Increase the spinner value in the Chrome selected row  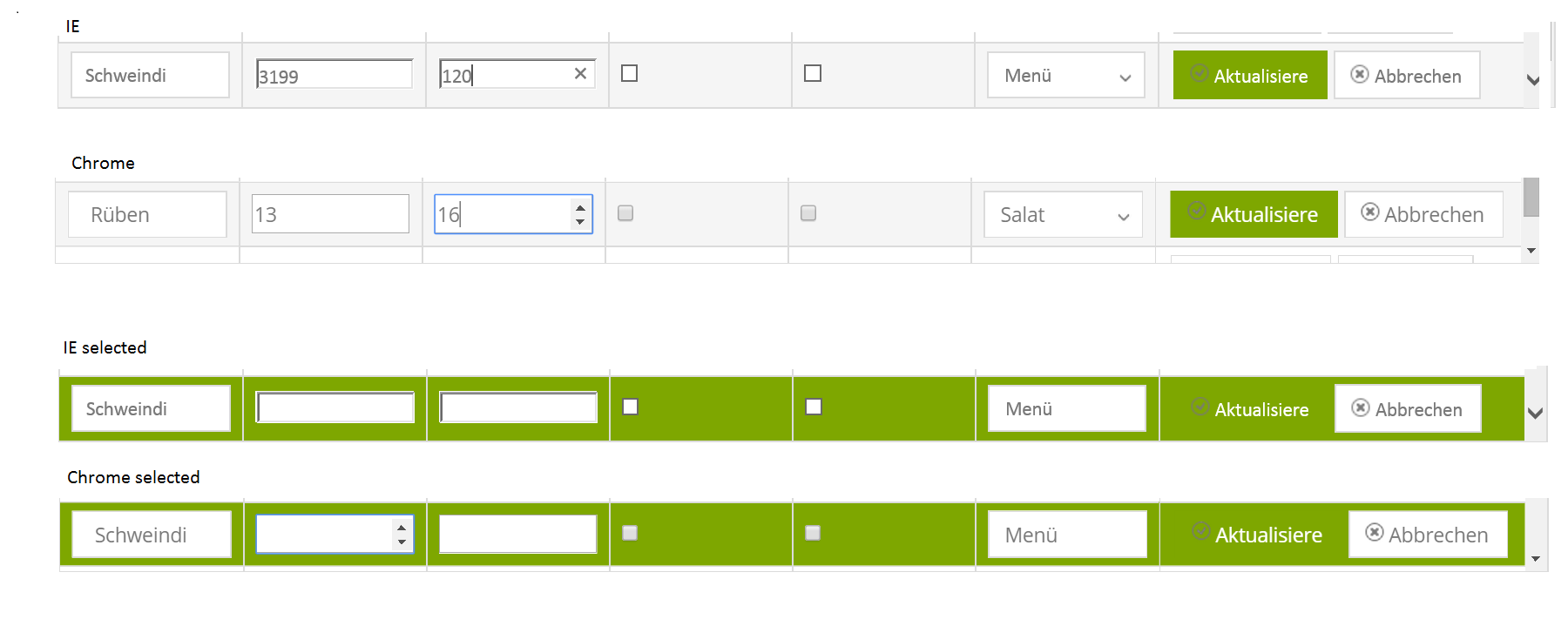[x=402, y=528]
